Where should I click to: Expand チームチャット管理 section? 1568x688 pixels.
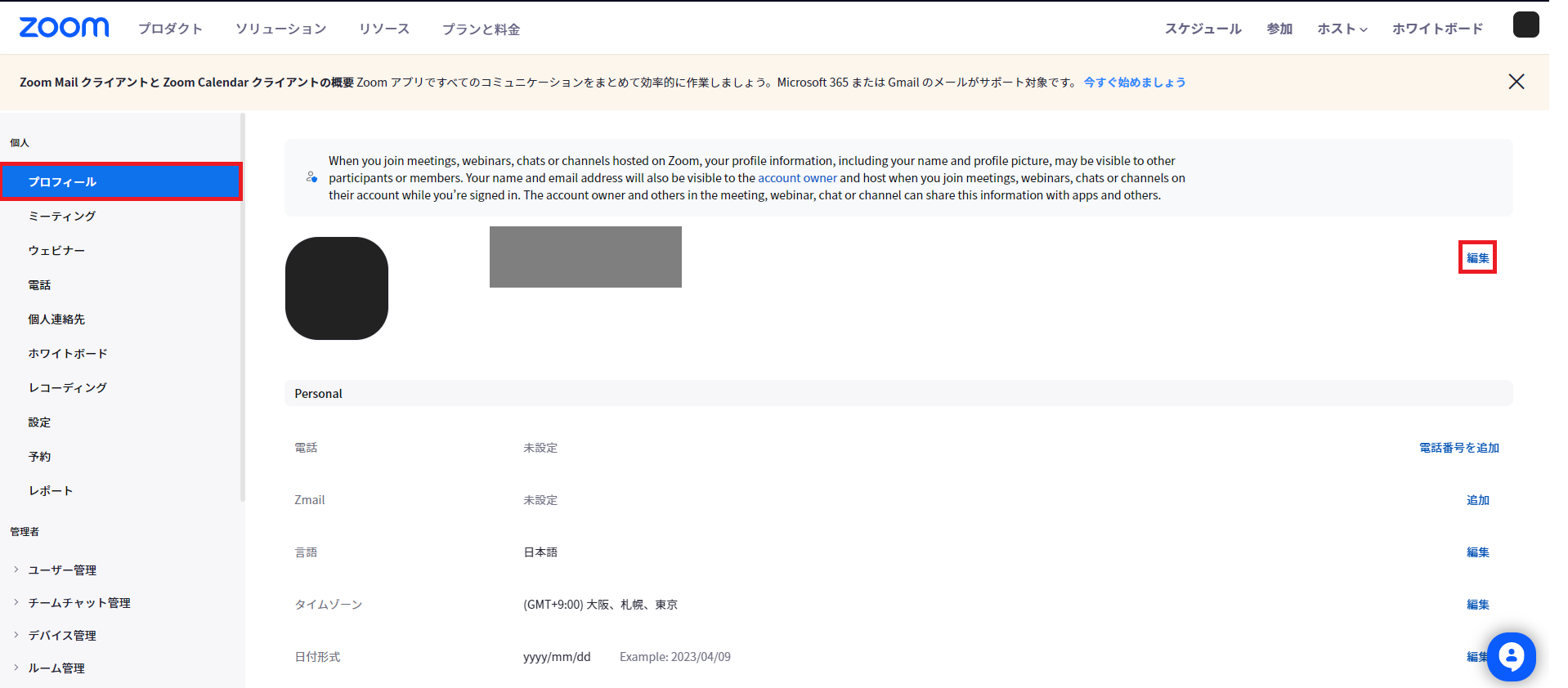(x=79, y=602)
